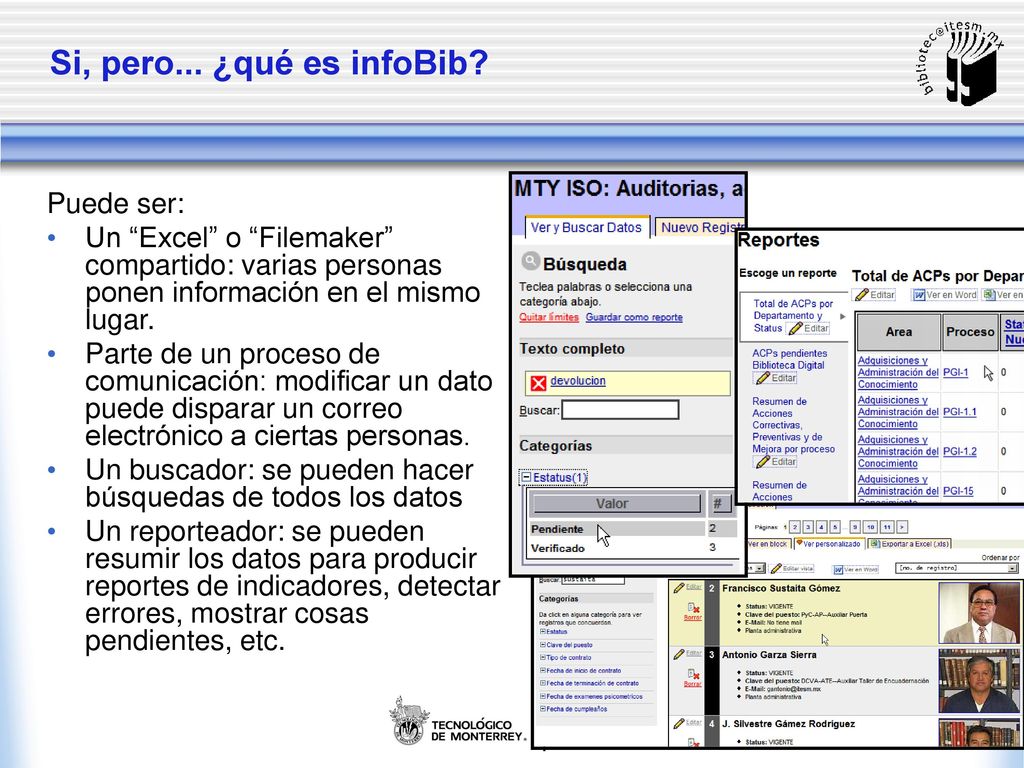Open the 'Nuevo Registro' tab
The image size is (1024, 768).
[699, 227]
